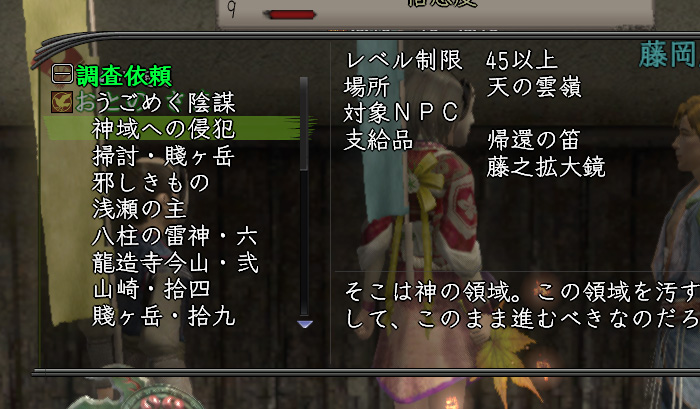Click the quest description text area
Screen dimensions: 700x409
pyautogui.click(x=521, y=306)
